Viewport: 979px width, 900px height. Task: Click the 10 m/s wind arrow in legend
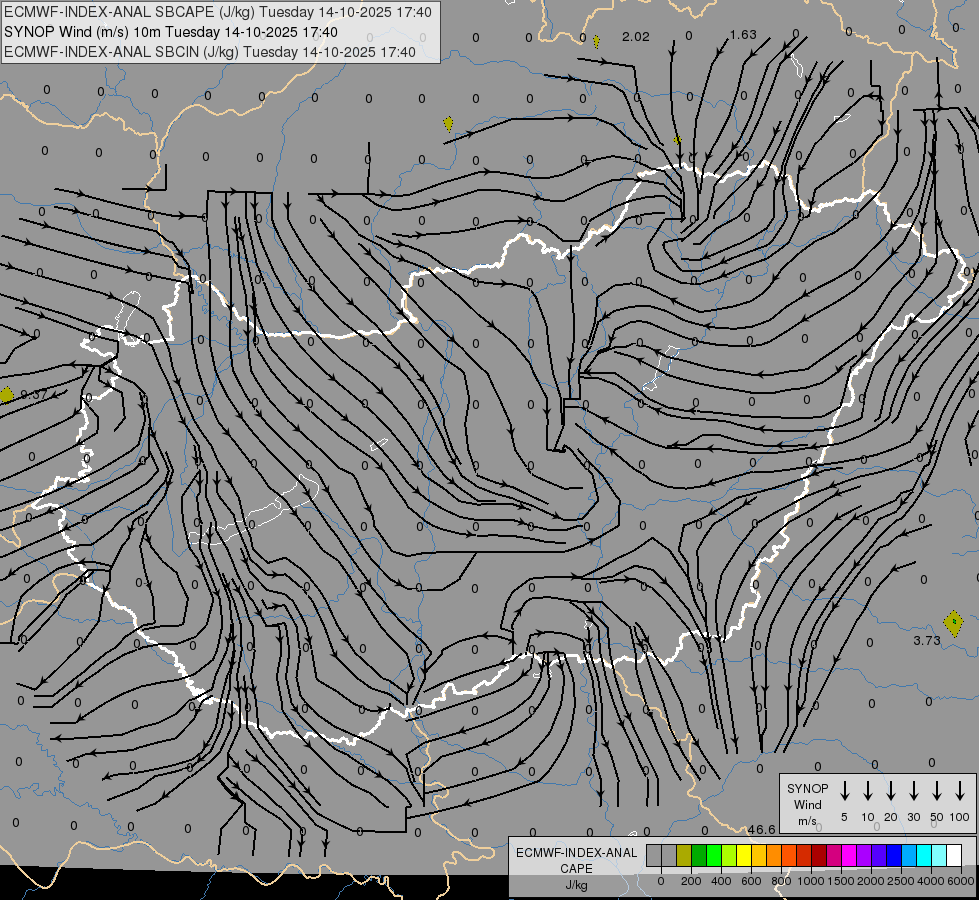[x=868, y=791]
